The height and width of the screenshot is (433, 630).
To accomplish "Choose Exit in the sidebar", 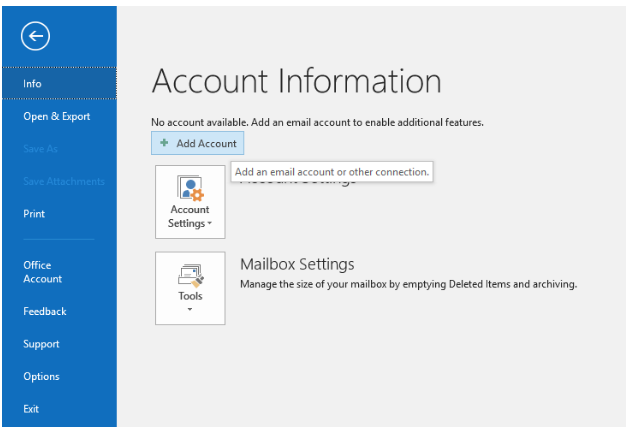I will (x=31, y=409).
